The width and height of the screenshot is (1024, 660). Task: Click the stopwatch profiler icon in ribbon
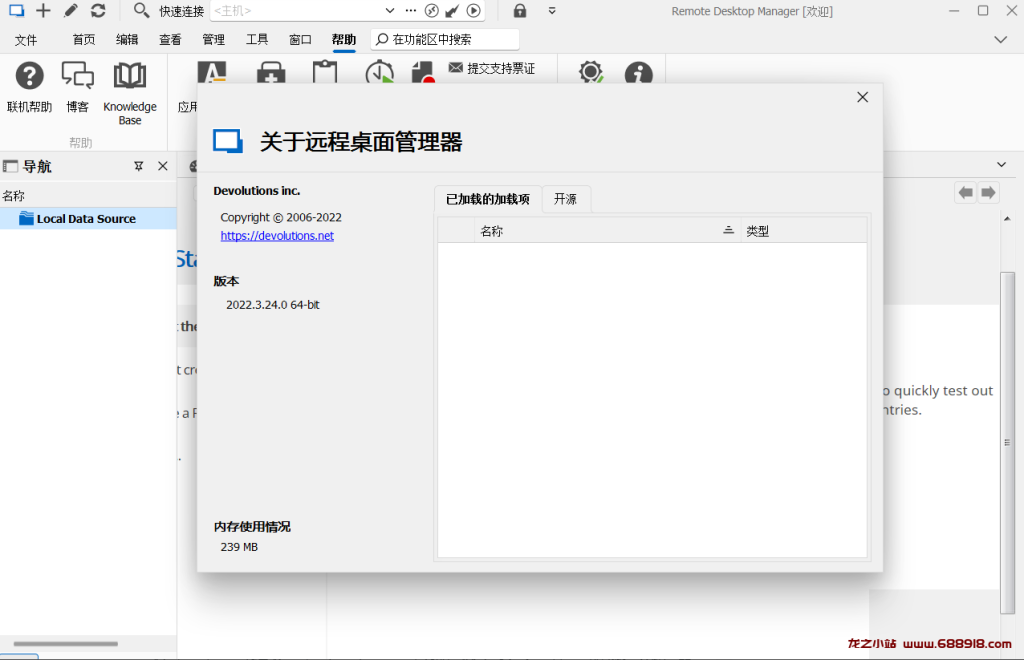click(379, 72)
